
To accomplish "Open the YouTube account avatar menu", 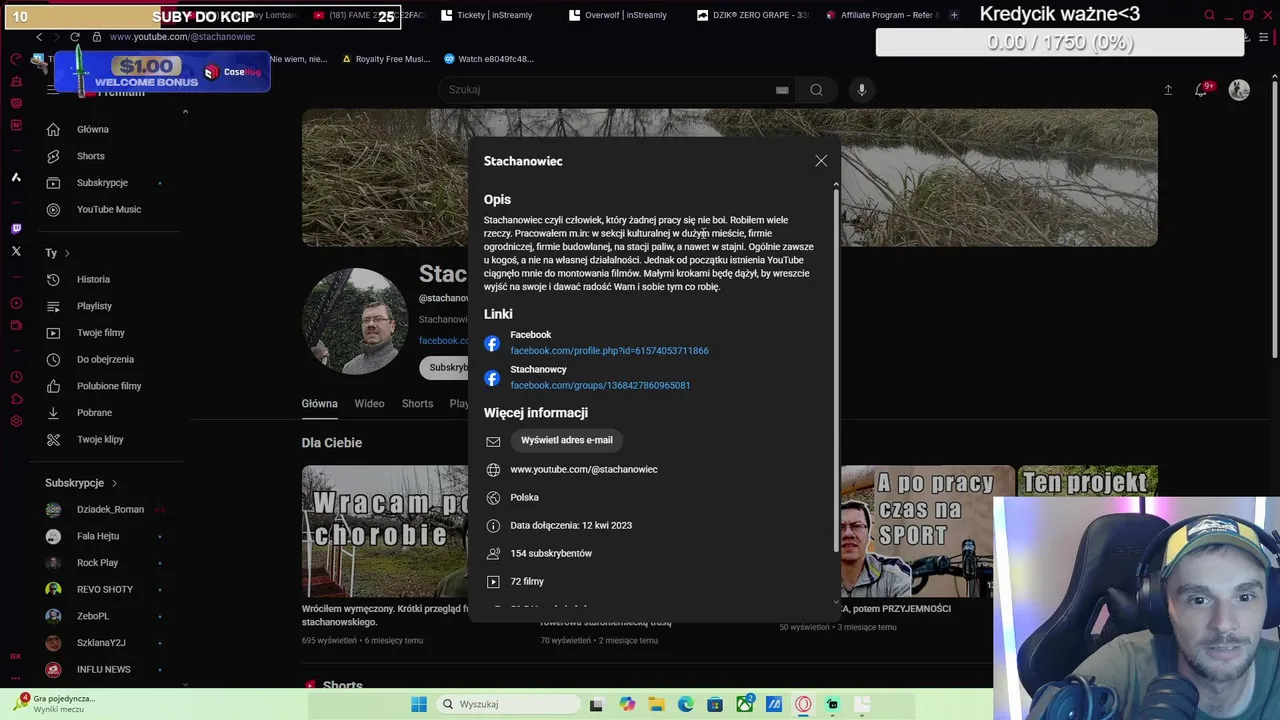I will point(1239,90).
